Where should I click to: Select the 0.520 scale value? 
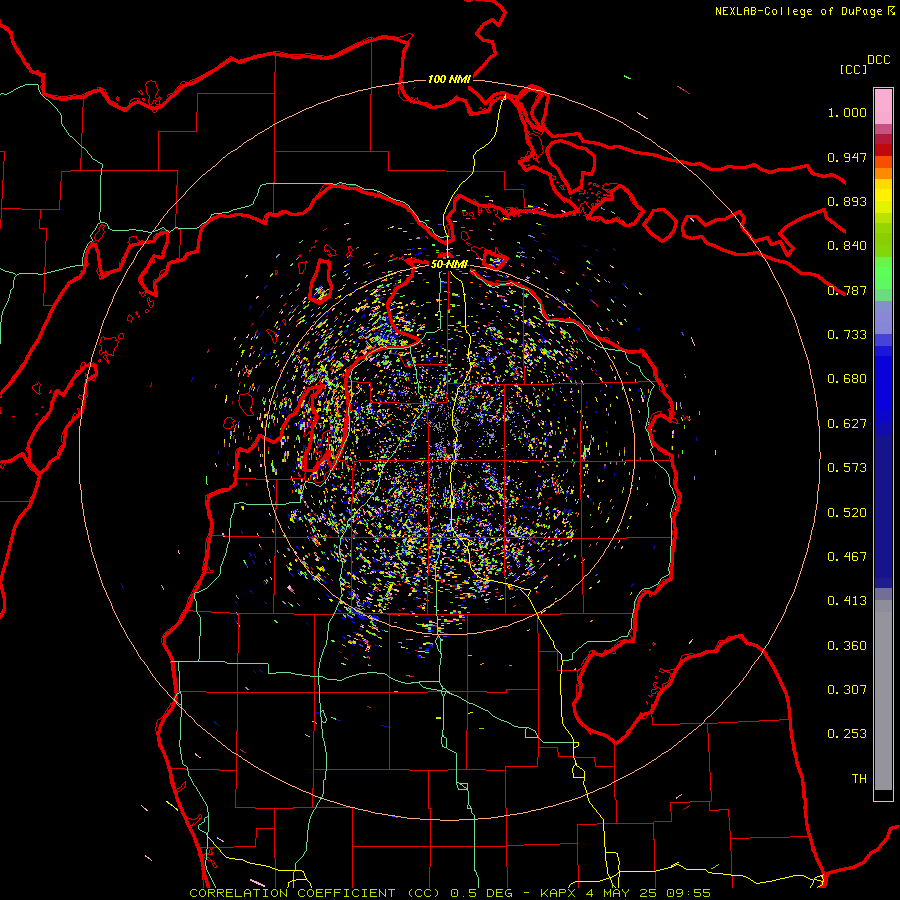(847, 513)
